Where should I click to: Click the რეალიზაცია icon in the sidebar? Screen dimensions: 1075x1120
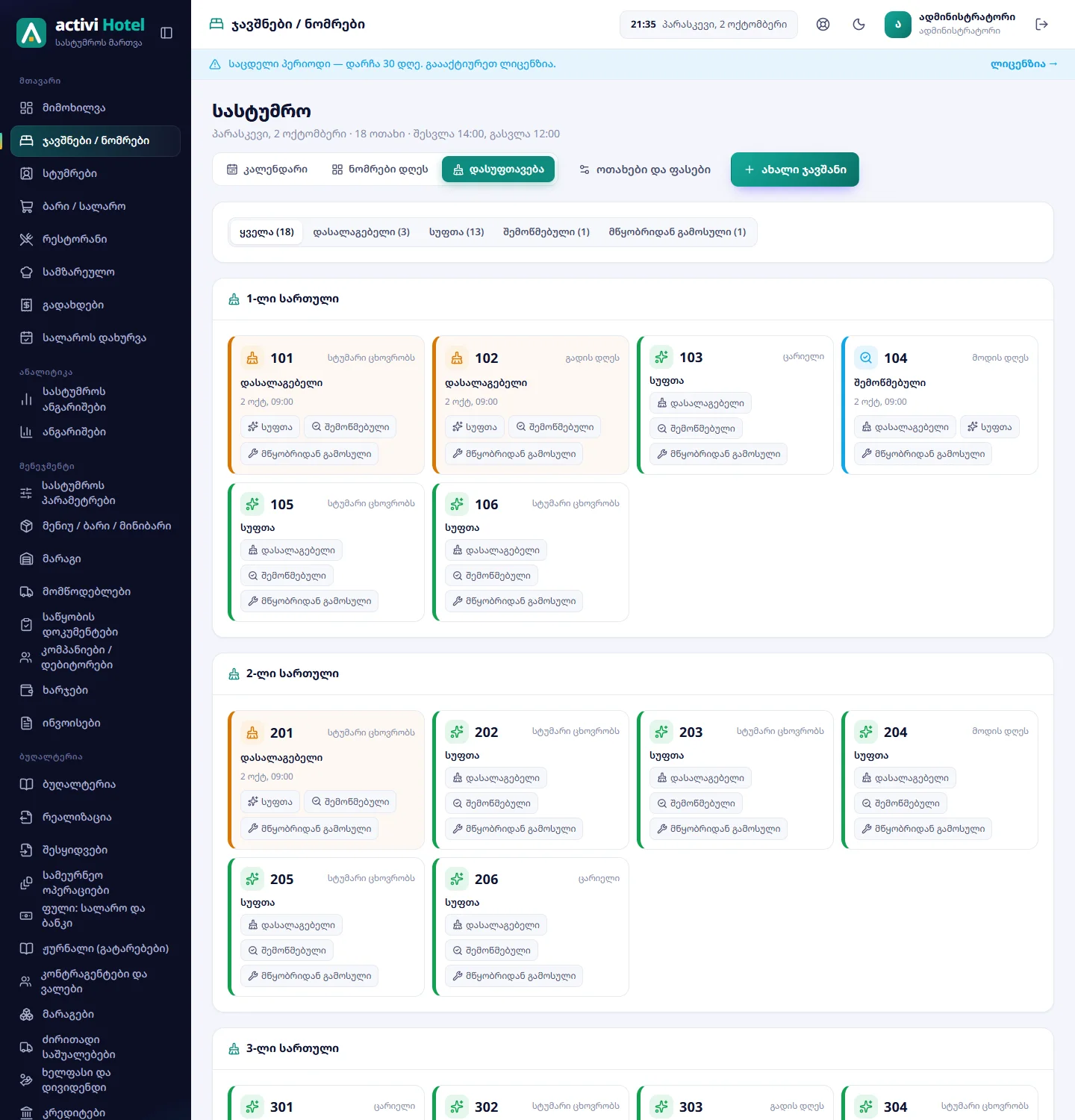click(26, 817)
